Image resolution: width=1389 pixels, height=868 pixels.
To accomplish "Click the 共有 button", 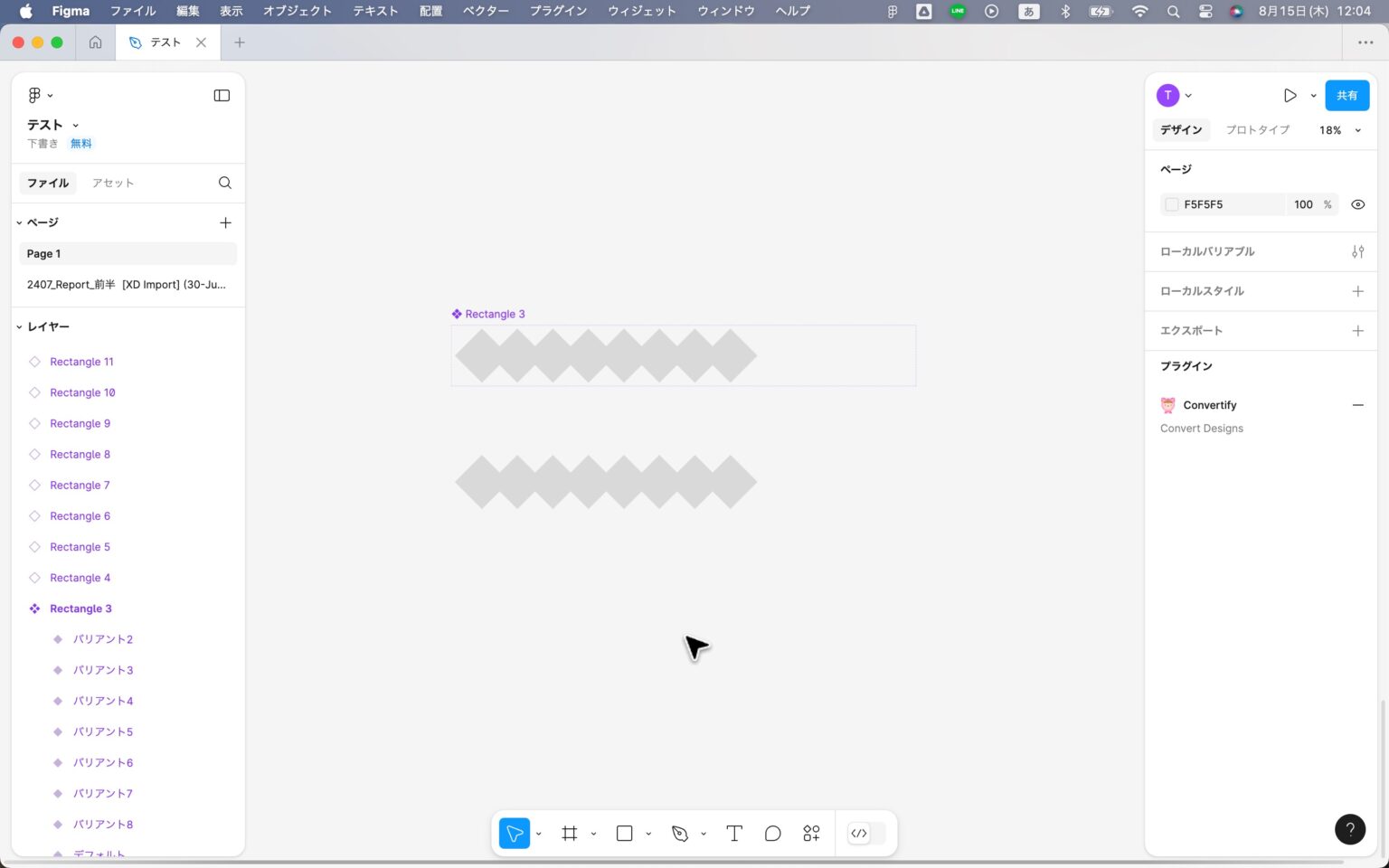I will click(1346, 95).
